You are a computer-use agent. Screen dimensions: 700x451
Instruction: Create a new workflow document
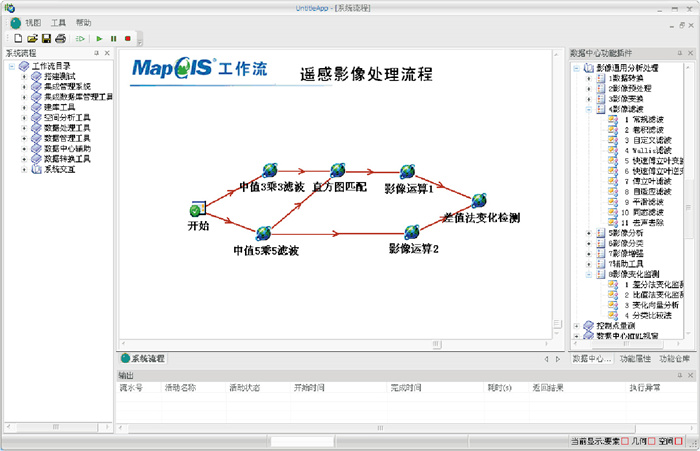(18, 38)
